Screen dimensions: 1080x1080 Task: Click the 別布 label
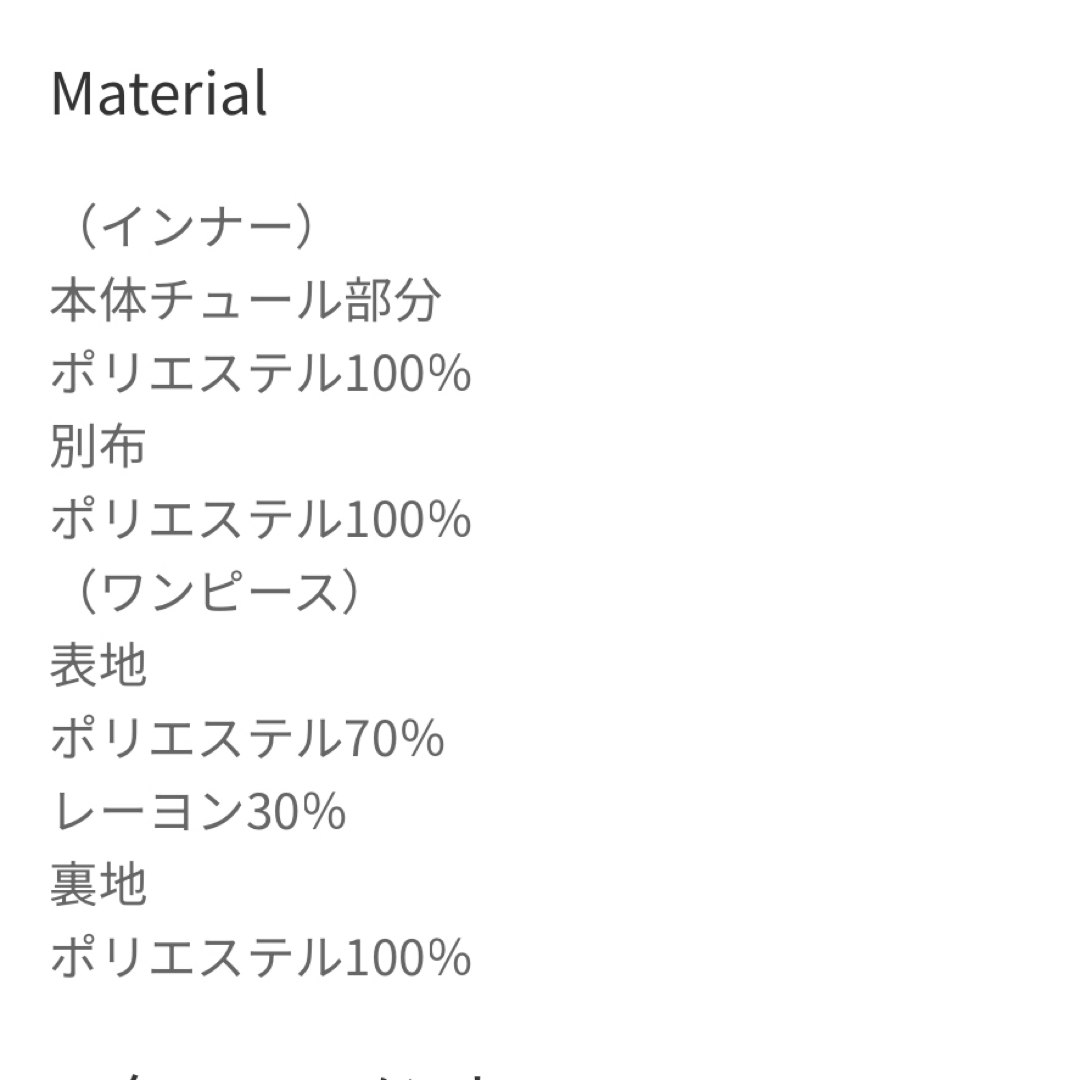(x=98, y=446)
